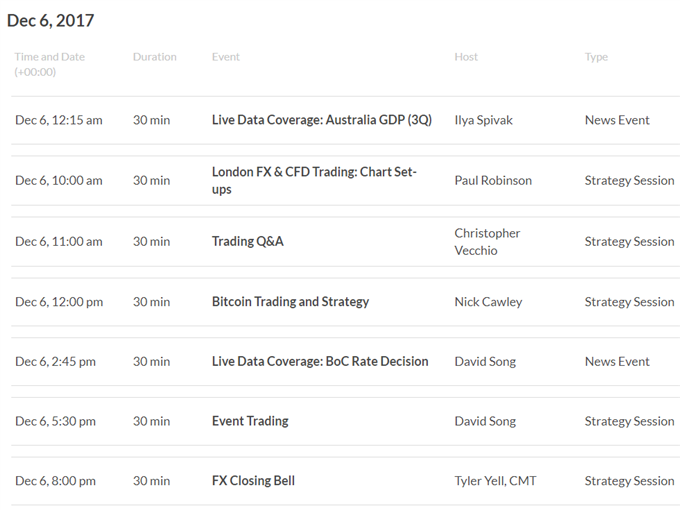680x510 pixels.
Task: Open the FX Closing Bell webinar
Action: 253,481
